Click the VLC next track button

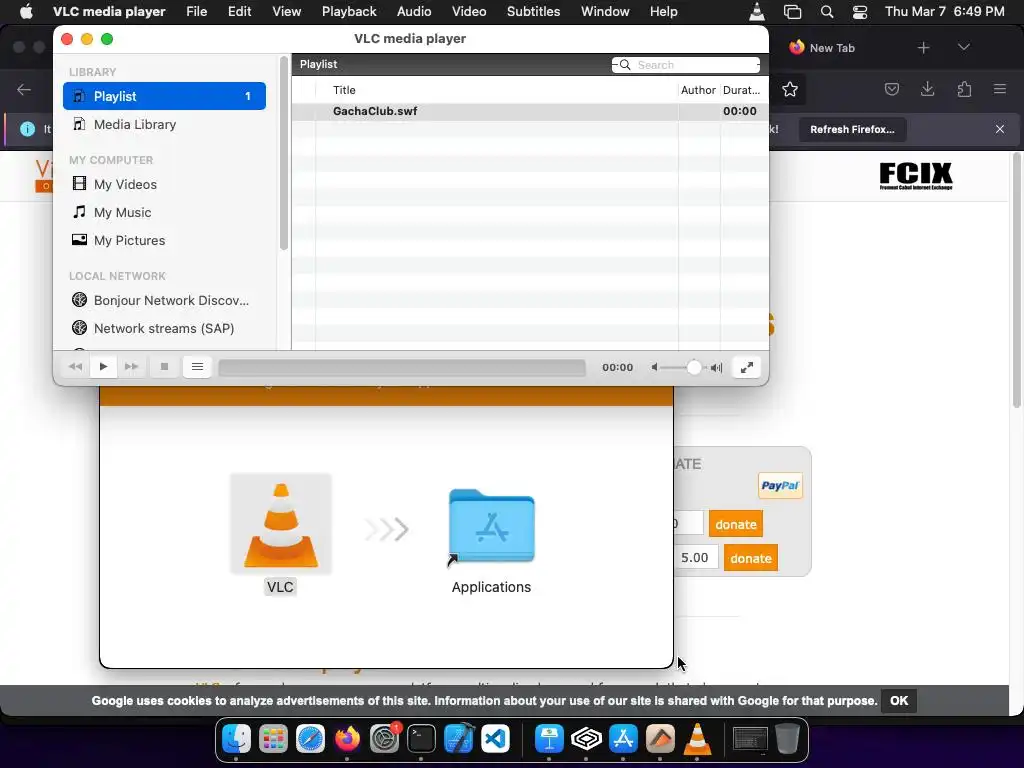point(131,367)
